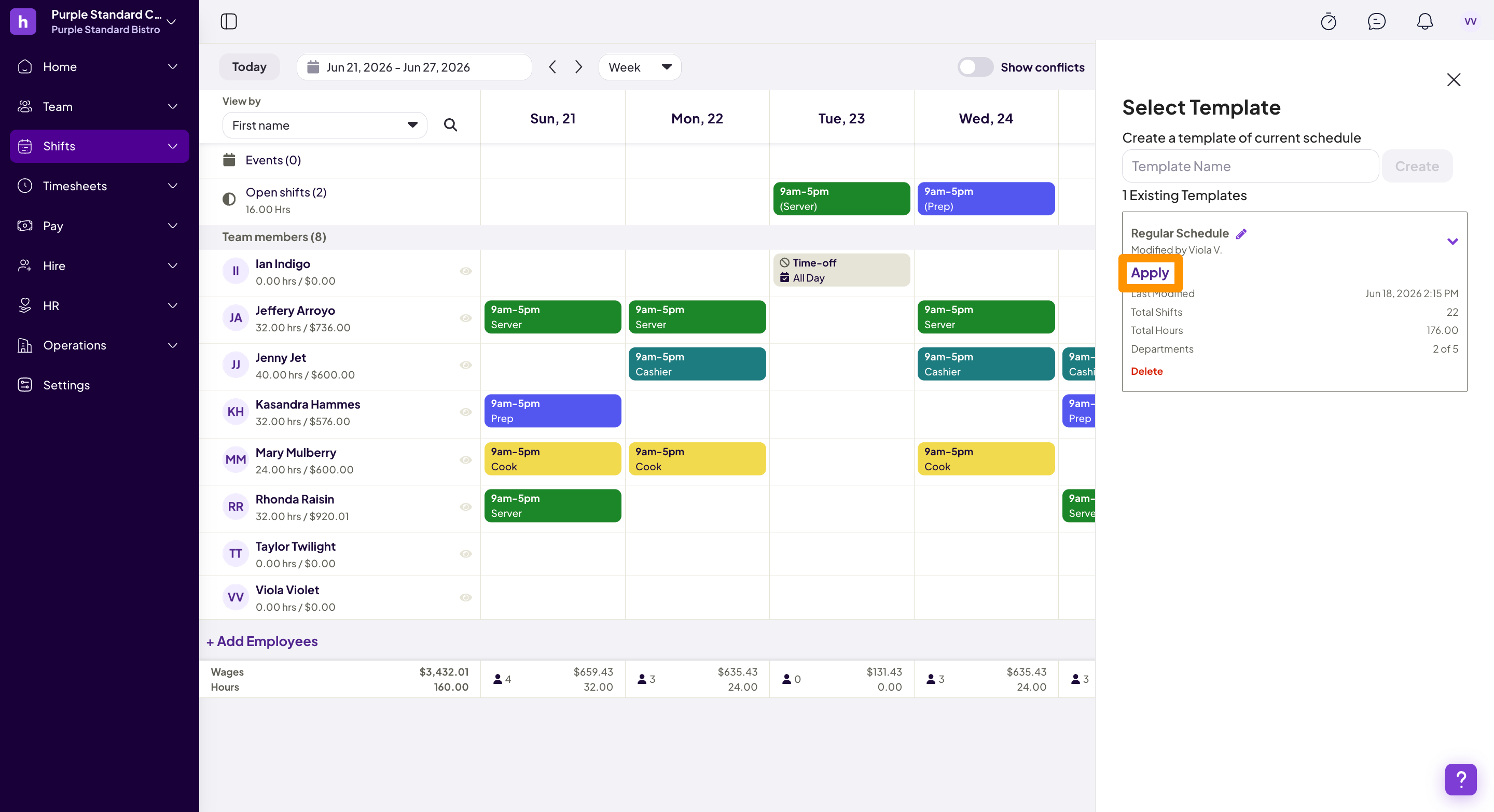Viewport: 1494px width, 812px height.
Task: Toggle visibility eye for Ian Indigo
Action: (x=465, y=271)
